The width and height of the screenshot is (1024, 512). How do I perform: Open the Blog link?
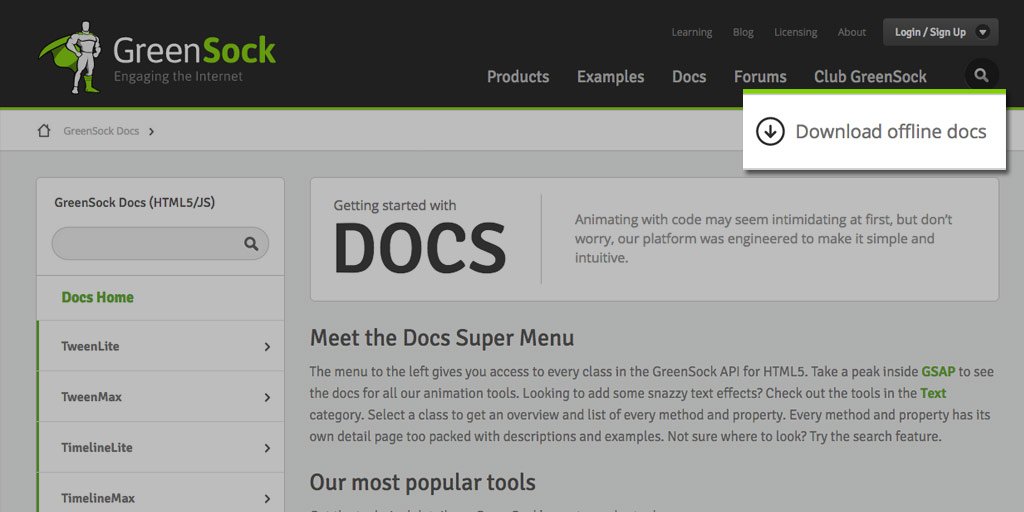[743, 32]
